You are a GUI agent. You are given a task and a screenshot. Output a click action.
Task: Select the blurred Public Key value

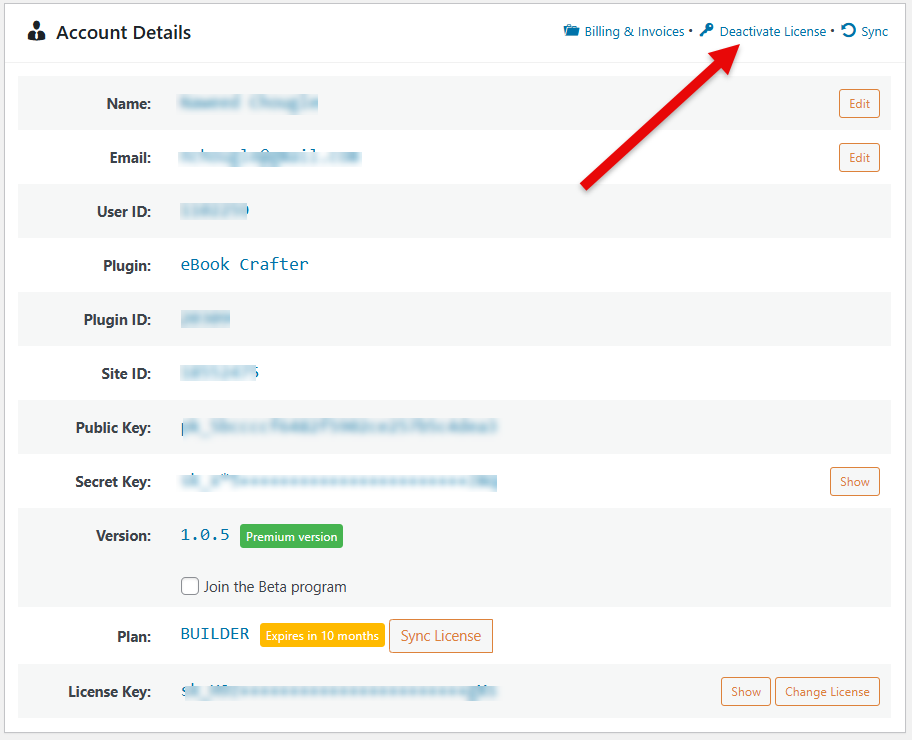pyautogui.click(x=340, y=427)
